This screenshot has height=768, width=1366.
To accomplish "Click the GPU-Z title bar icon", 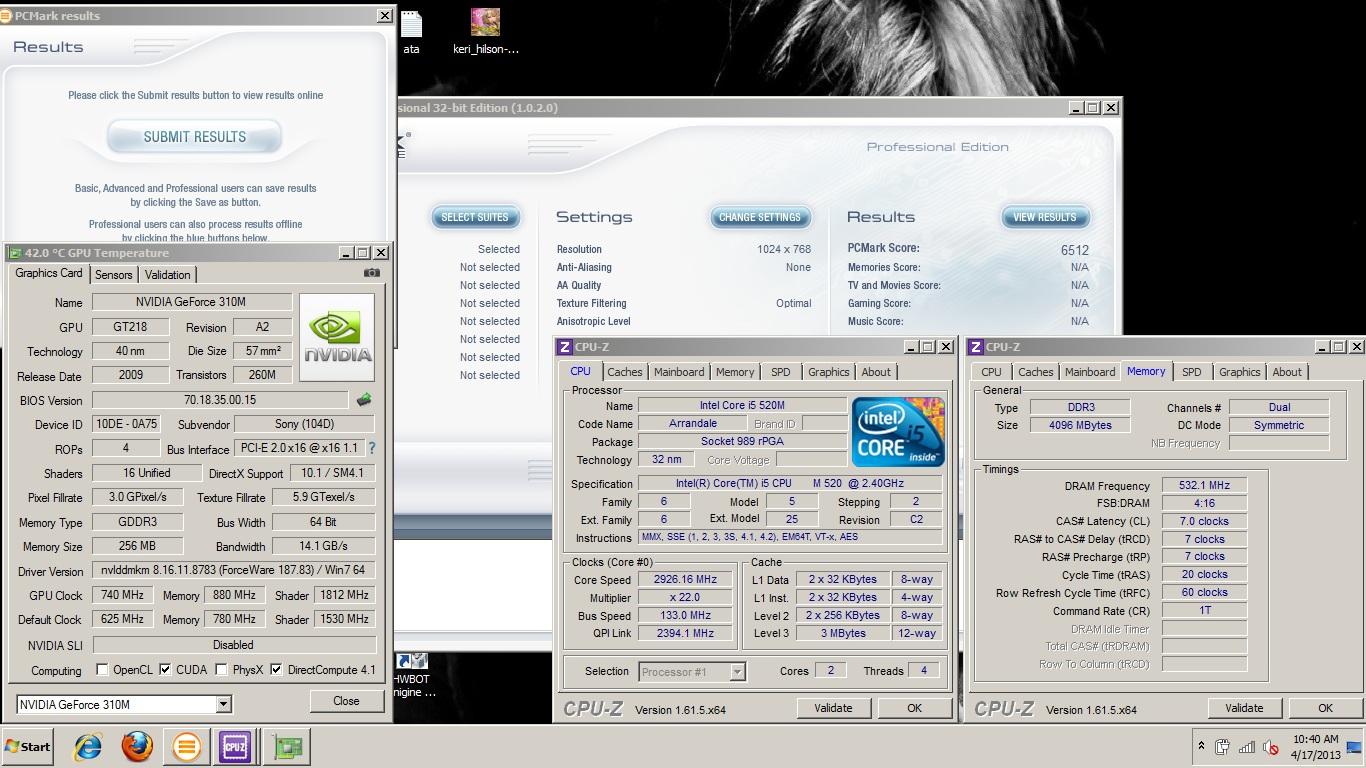I will tap(14, 253).
